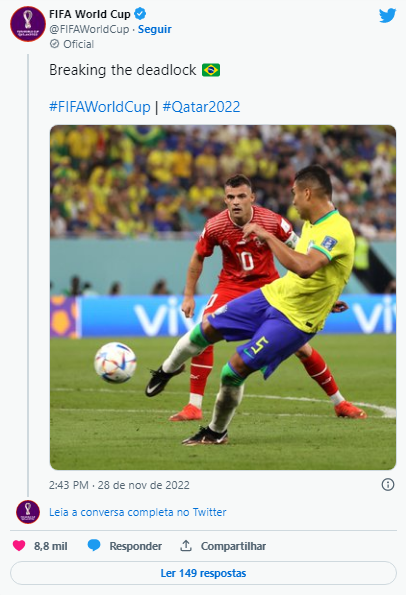The width and height of the screenshot is (406, 595).
Task: Click the reply speech bubble icon
Action: [94, 545]
